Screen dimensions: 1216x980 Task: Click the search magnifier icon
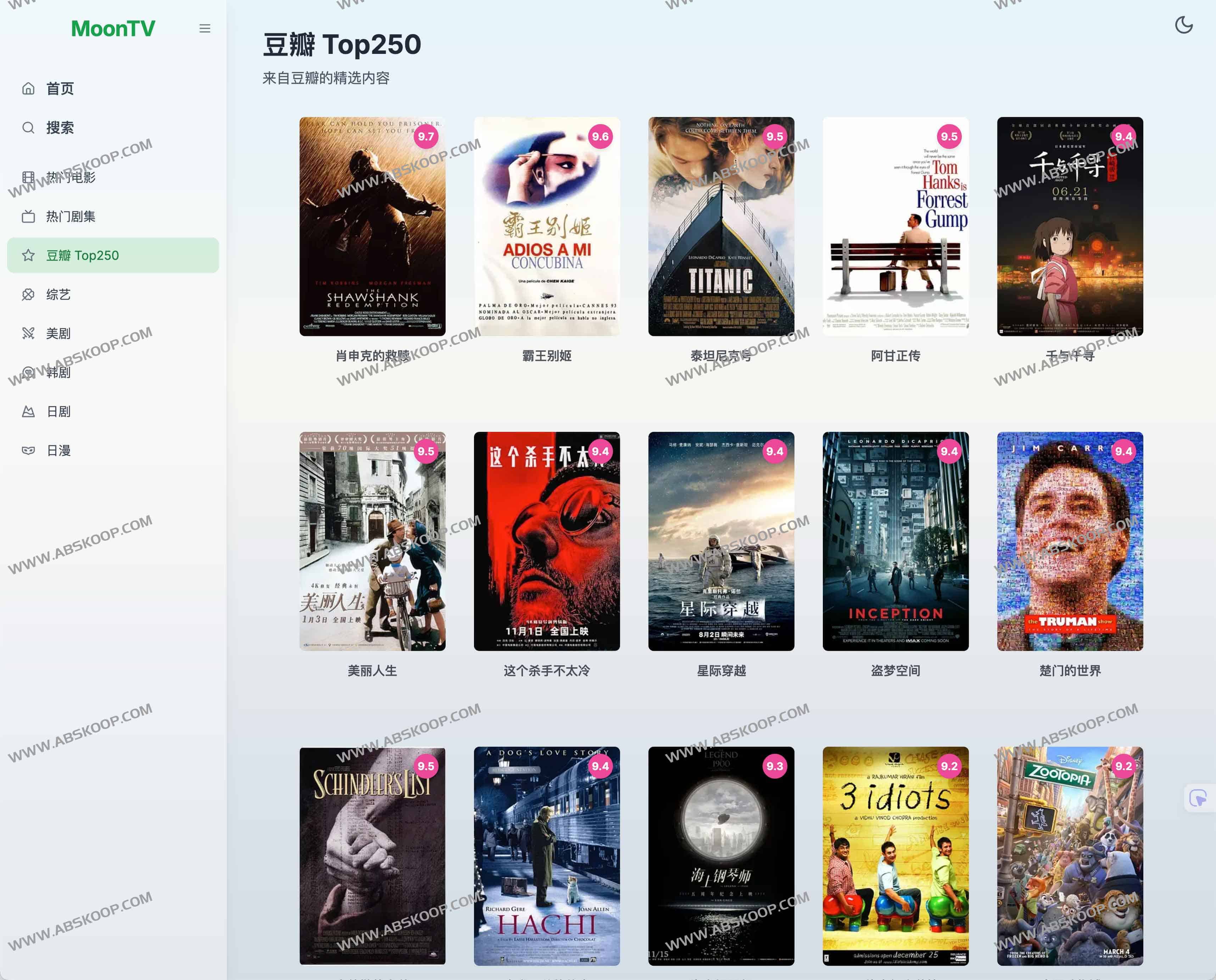(x=28, y=128)
